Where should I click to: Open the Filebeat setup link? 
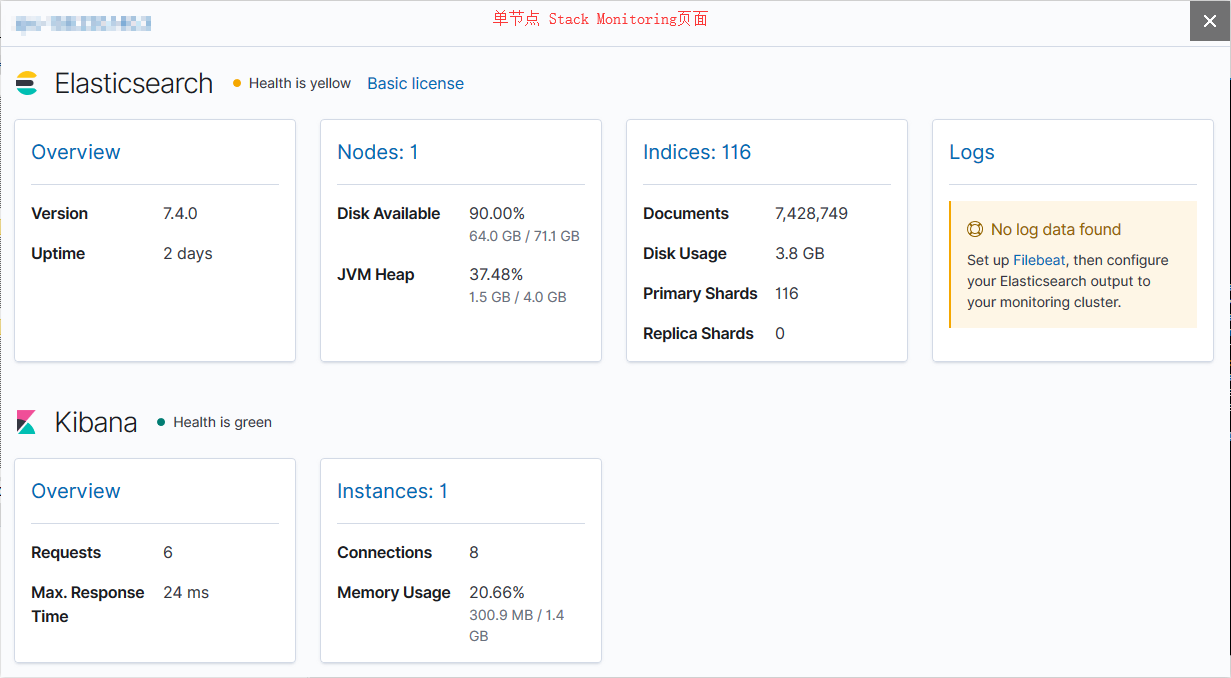coord(1039,260)
